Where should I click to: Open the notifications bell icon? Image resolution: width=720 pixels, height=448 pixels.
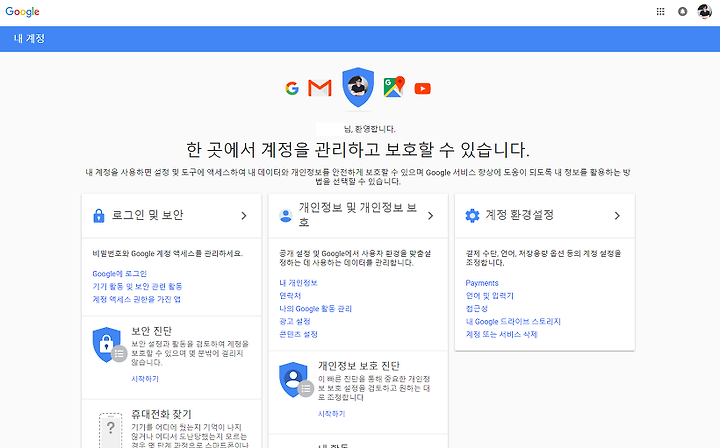[683, 11]
